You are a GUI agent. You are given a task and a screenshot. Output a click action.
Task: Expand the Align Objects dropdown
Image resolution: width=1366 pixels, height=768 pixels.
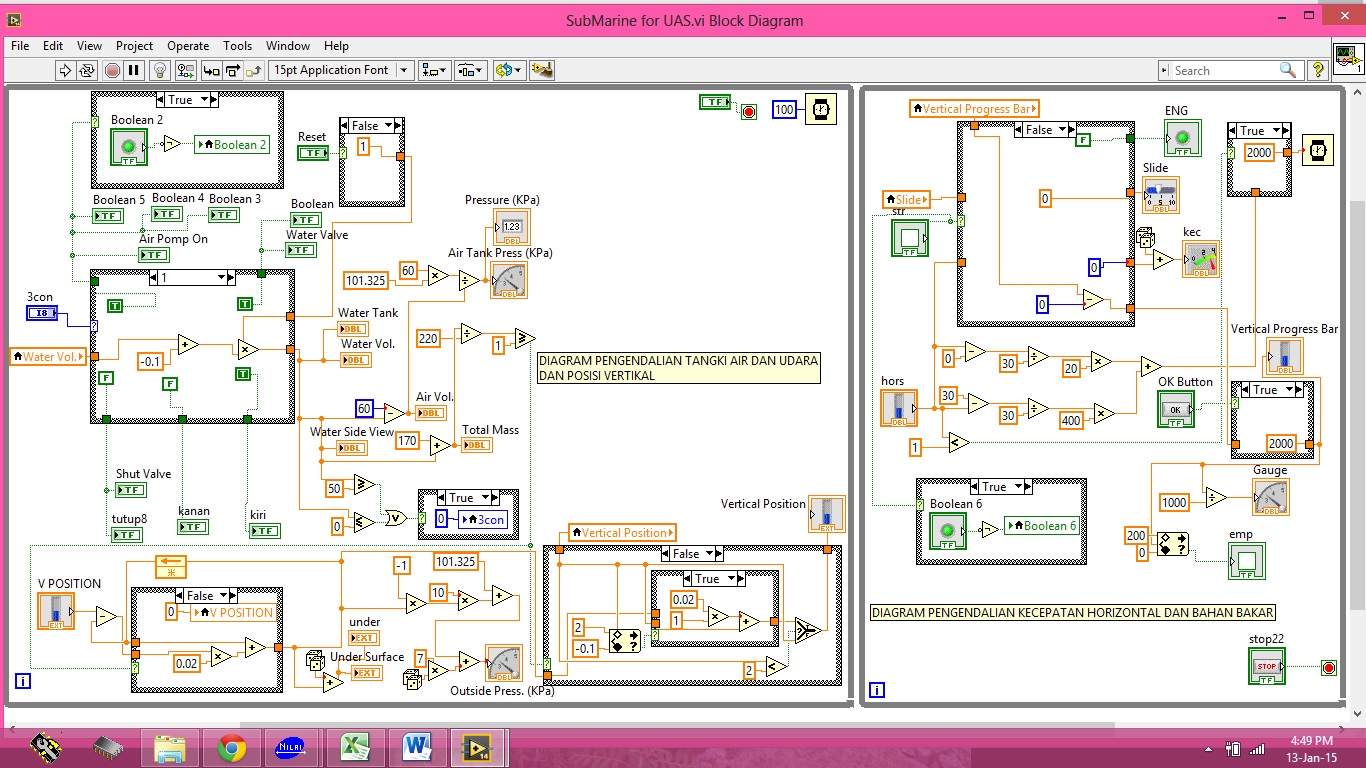point(435,70)
